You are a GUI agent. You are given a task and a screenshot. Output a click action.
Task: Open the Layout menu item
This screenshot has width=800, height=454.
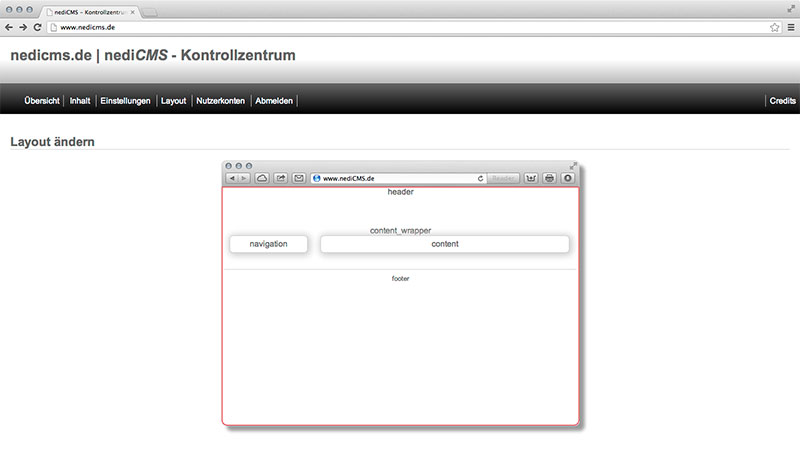173,101
